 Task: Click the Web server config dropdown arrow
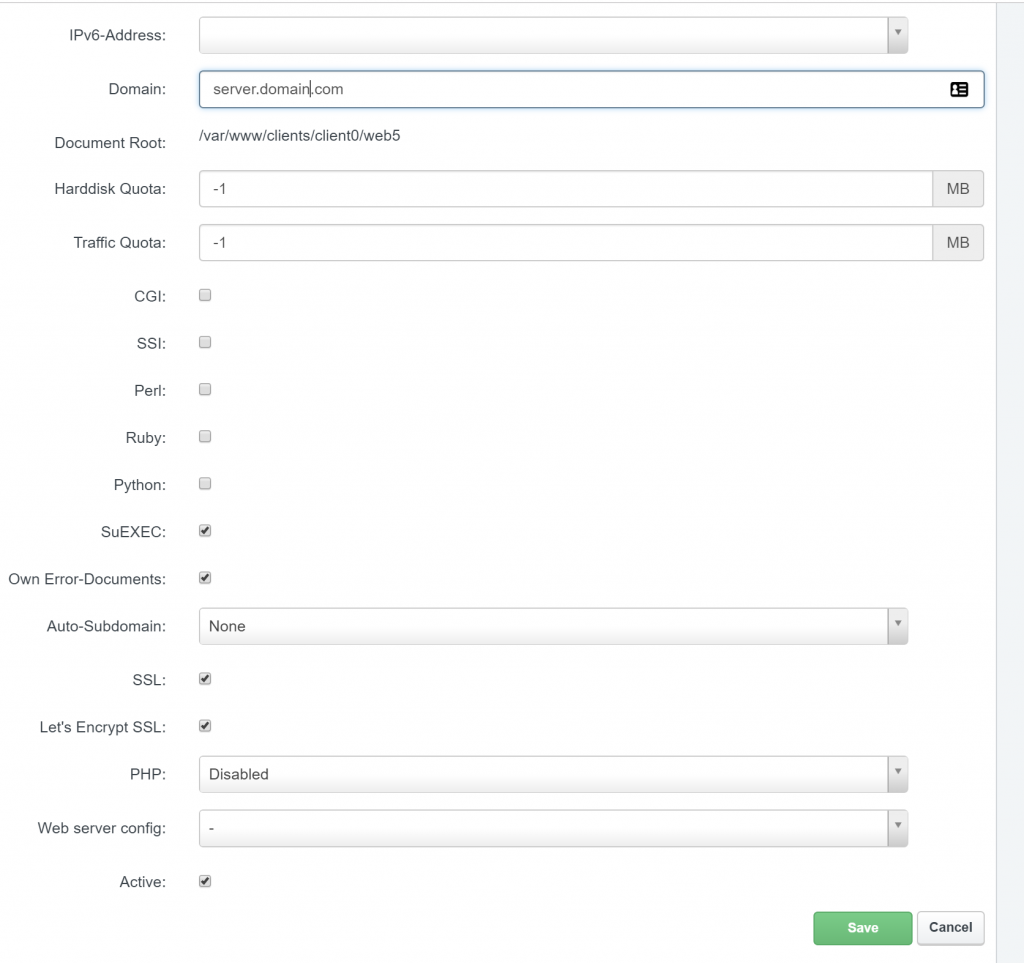pos(897,828)
